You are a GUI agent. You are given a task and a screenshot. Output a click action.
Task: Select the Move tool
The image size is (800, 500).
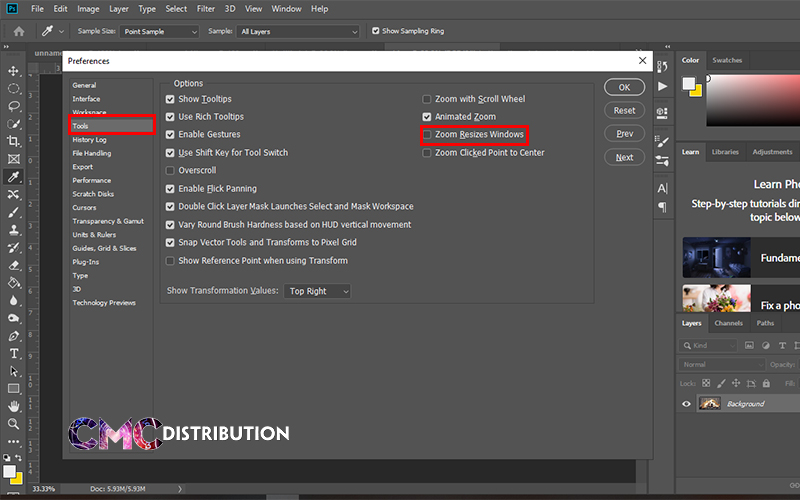coord(14,71)
